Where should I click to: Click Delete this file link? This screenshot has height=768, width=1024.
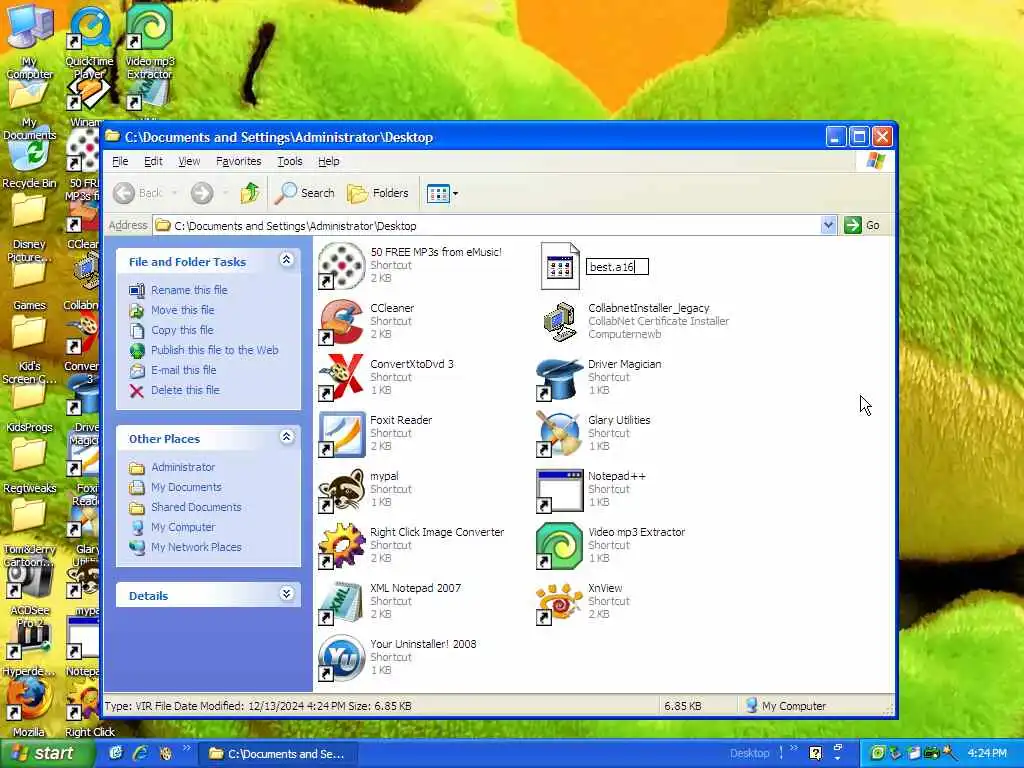(x=185, y=391)
